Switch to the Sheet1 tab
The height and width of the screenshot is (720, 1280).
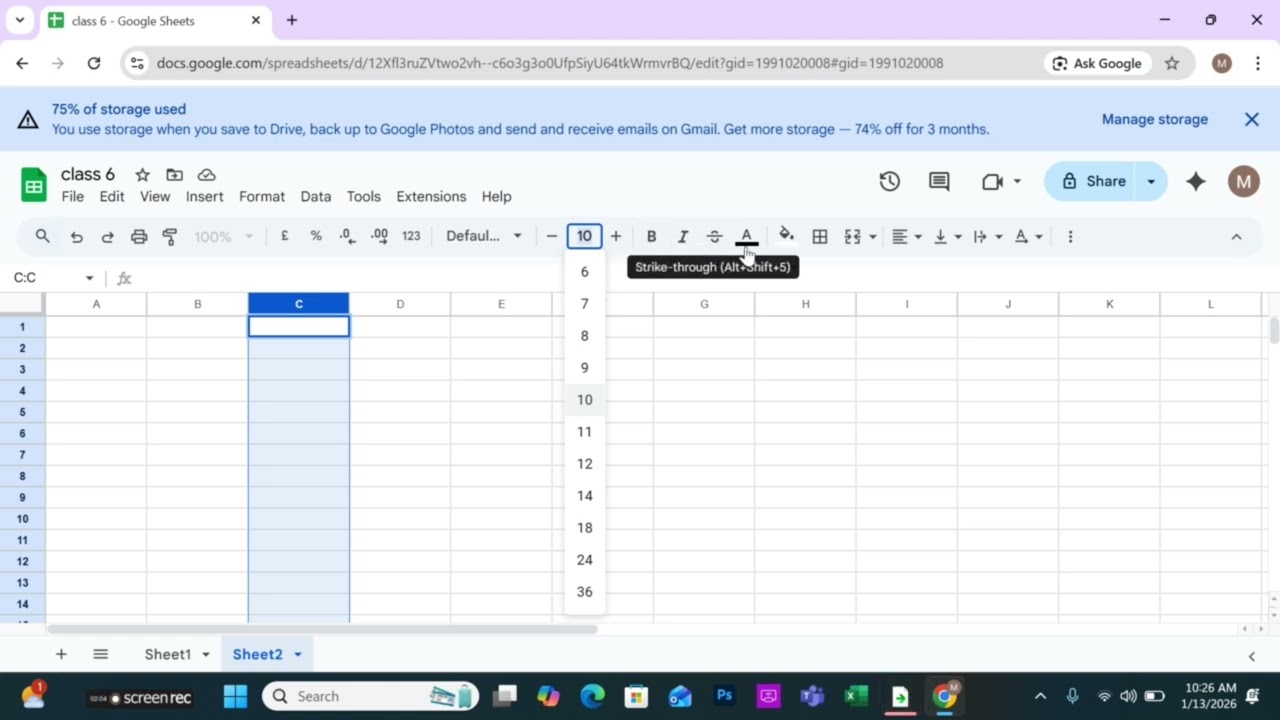167,654
